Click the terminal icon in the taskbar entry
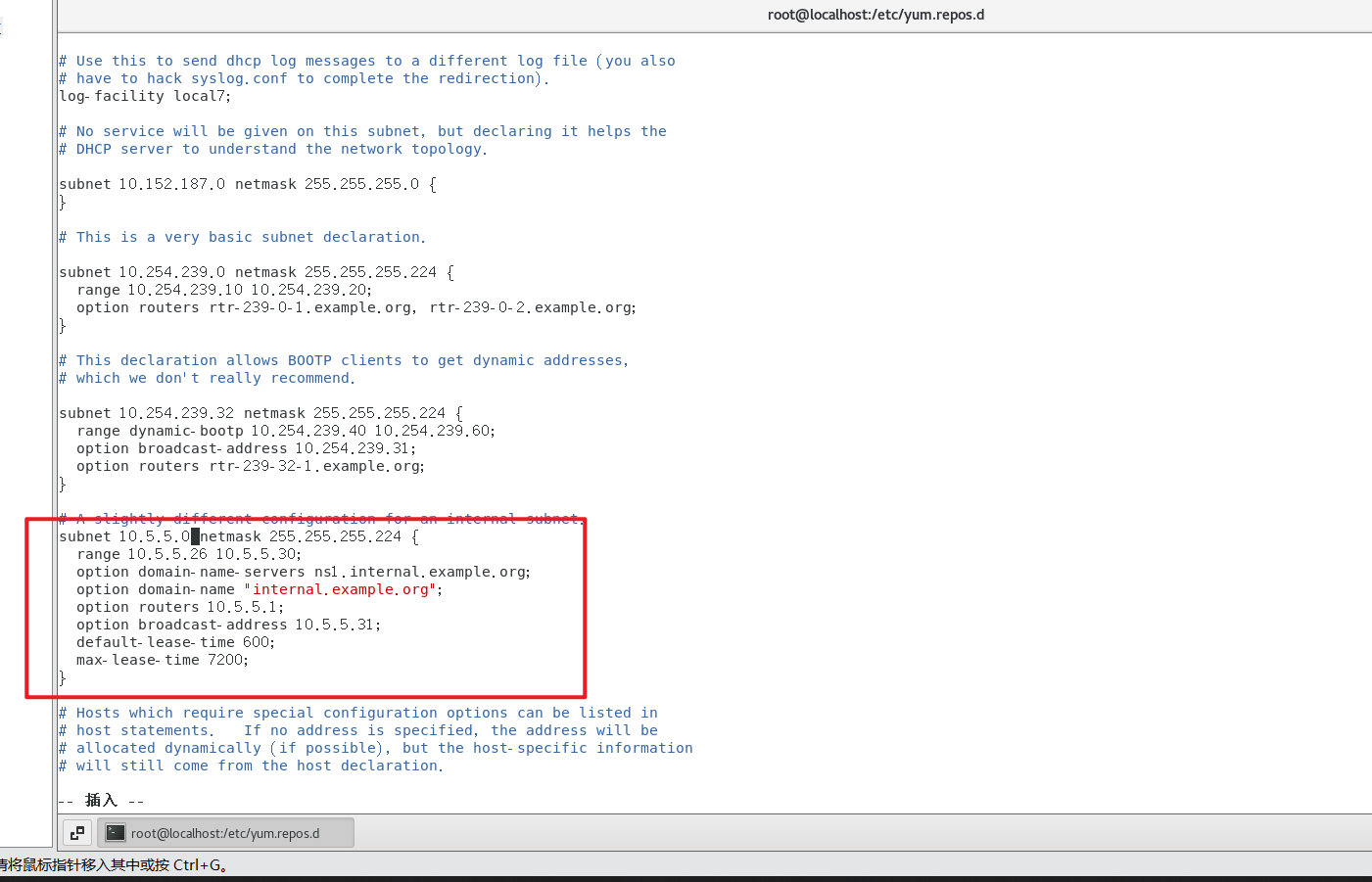 [x=116, y=833]
